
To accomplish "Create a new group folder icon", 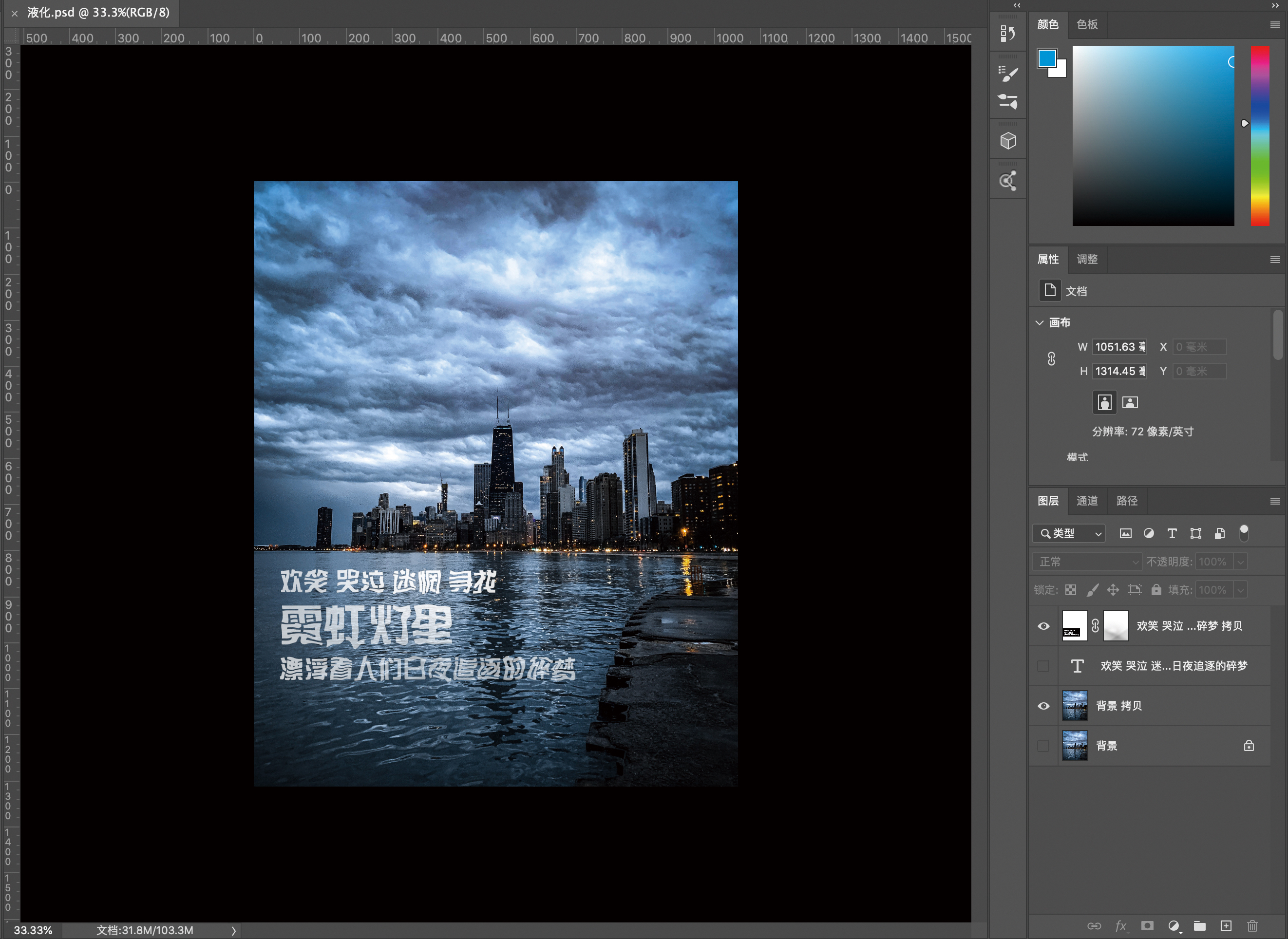I will (1200, 926).
